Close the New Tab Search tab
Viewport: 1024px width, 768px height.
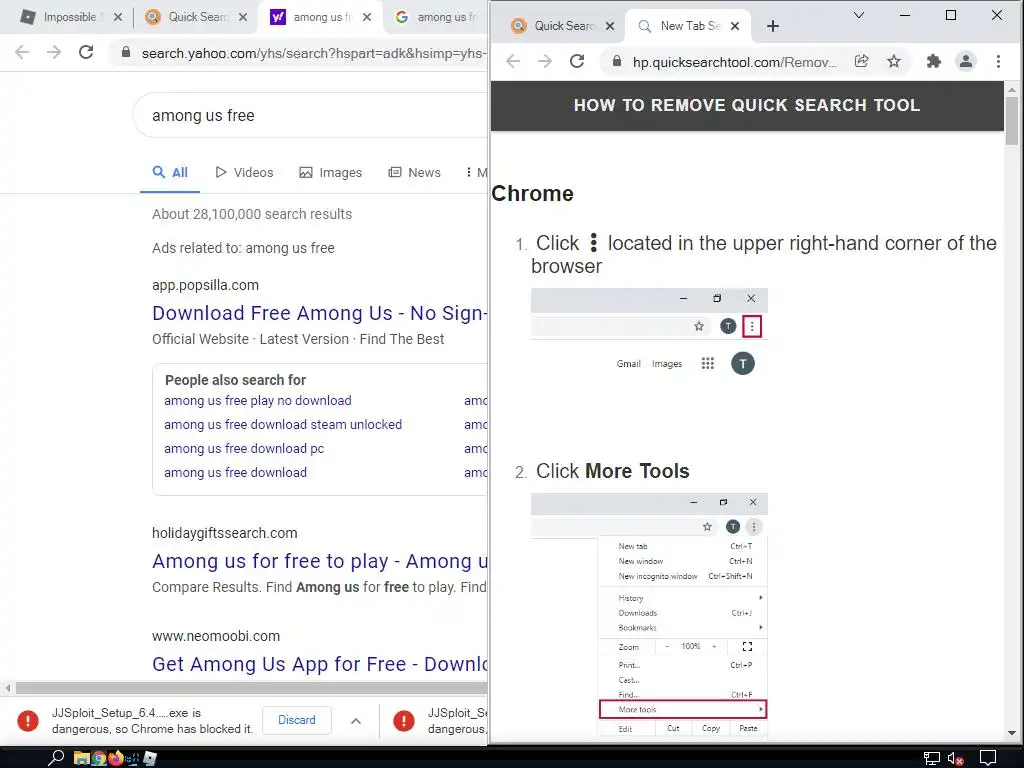(735, 26)
